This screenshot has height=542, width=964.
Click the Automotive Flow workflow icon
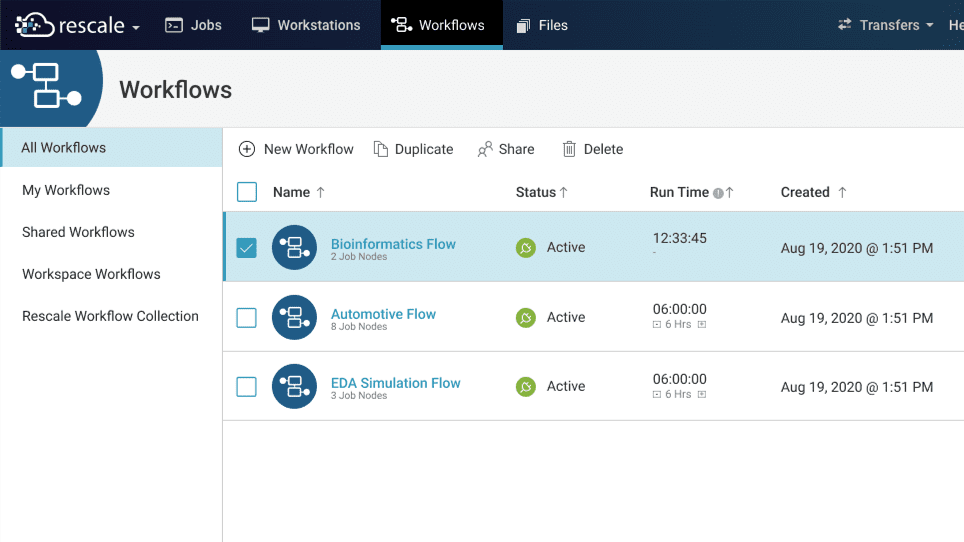(x=294, y=318)
